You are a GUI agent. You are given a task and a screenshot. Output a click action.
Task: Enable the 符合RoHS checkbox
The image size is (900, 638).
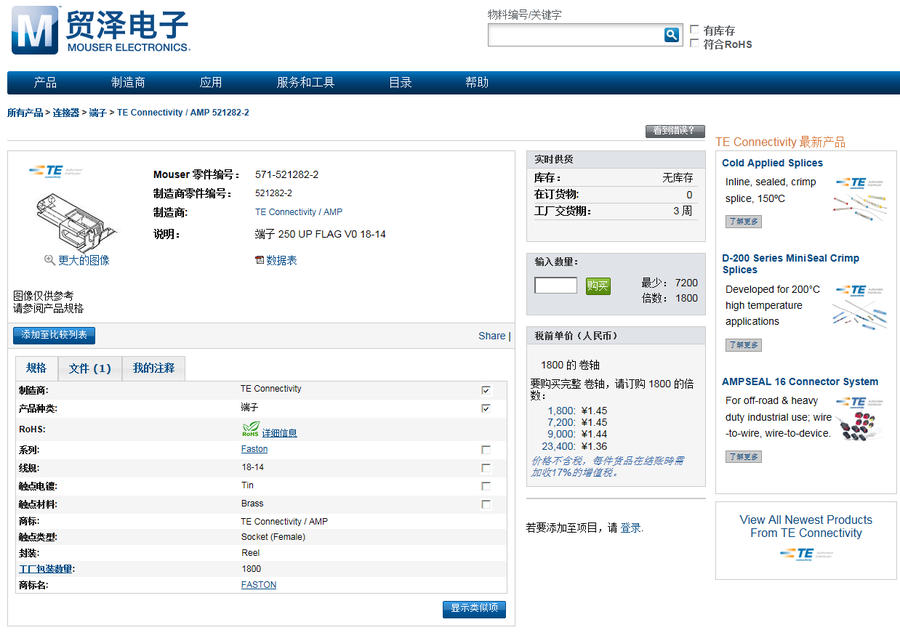(x=694, y=43)
